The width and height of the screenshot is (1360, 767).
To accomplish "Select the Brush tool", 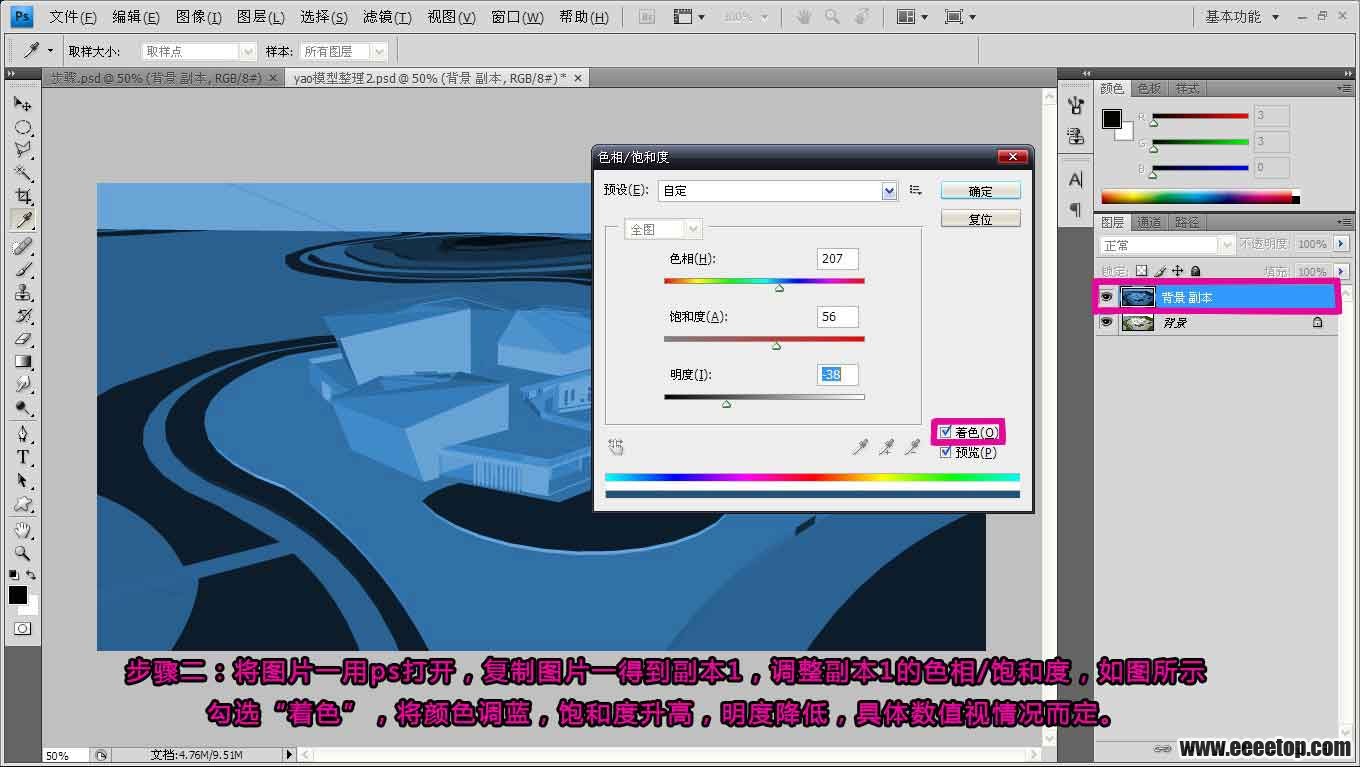I will click(x=22, y=270).
